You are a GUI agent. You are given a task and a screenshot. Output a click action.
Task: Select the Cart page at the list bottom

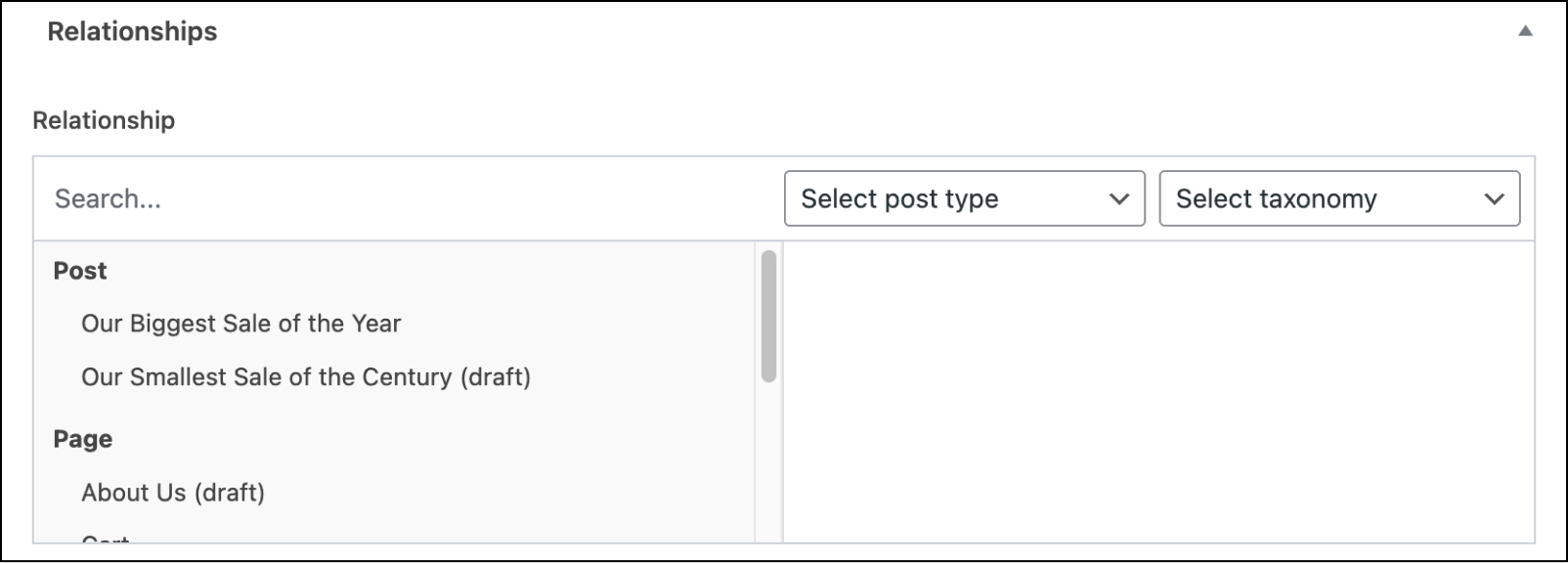click(x=103, y=540)
